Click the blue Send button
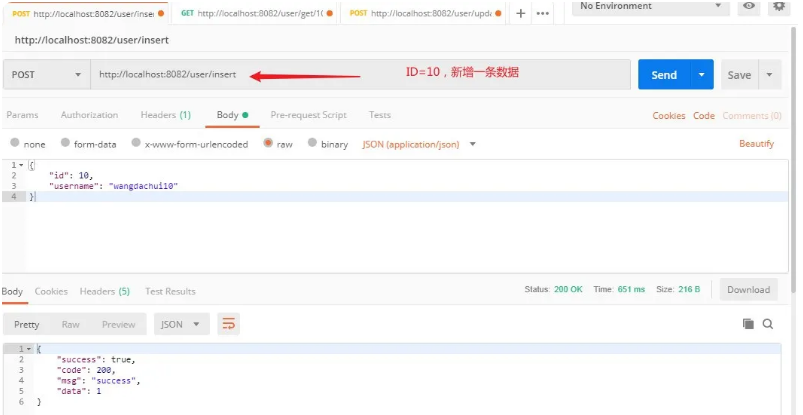Screen dimensions: 803x415 [664, 75]
